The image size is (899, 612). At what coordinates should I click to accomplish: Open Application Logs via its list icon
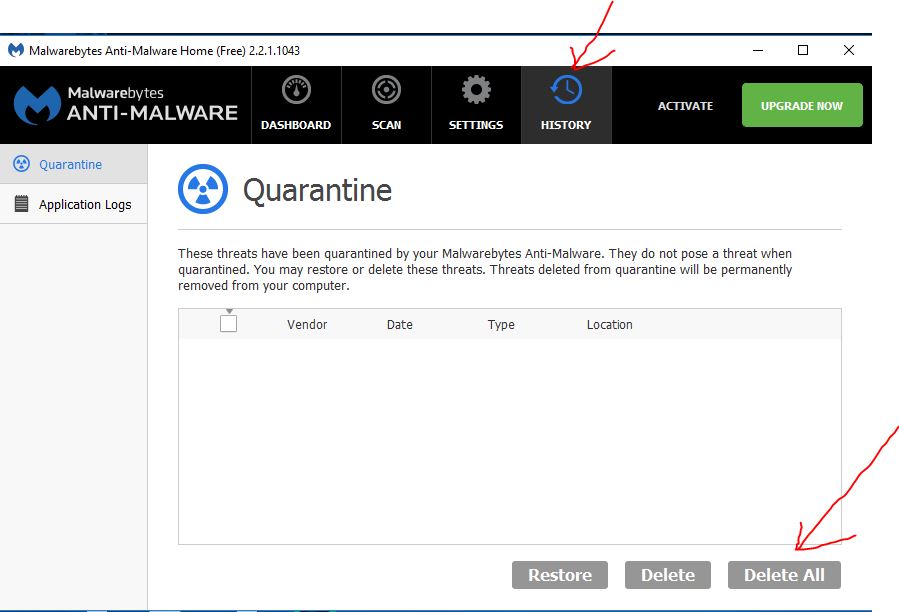coord(20,203)
